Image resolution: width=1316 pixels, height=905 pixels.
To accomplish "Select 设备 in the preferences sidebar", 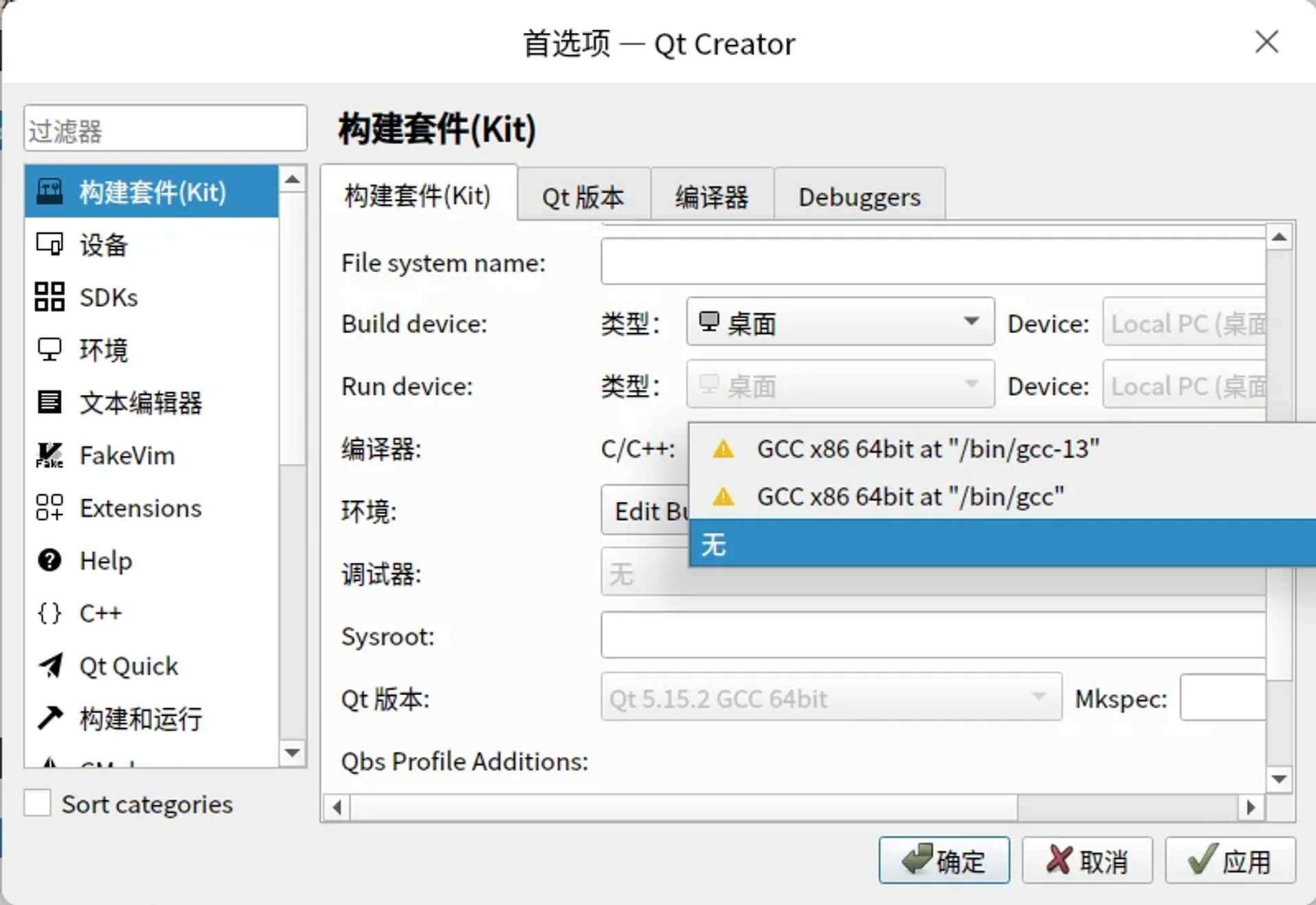I will point(103,245).
